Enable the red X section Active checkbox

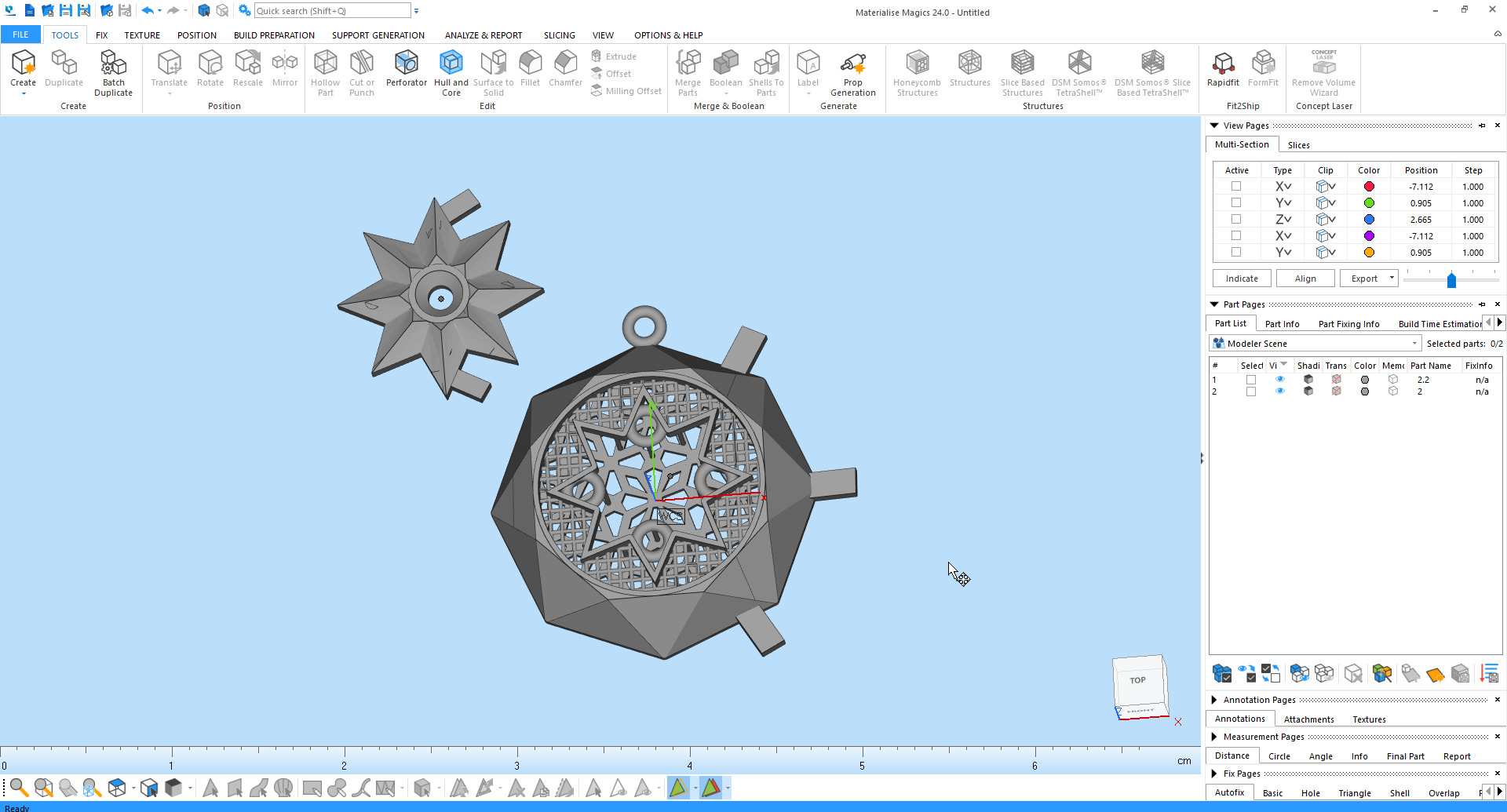(x=1236, y=186)
